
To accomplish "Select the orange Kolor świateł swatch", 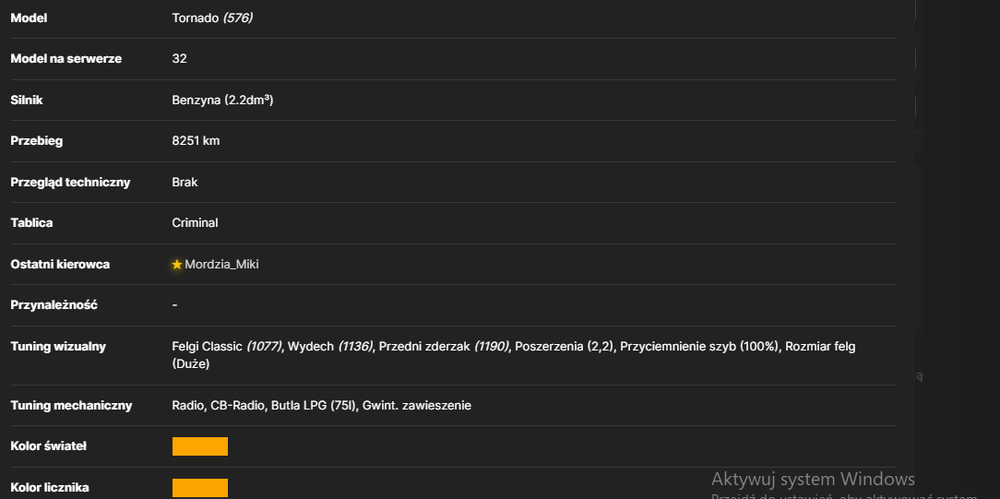I will point(200,447).
